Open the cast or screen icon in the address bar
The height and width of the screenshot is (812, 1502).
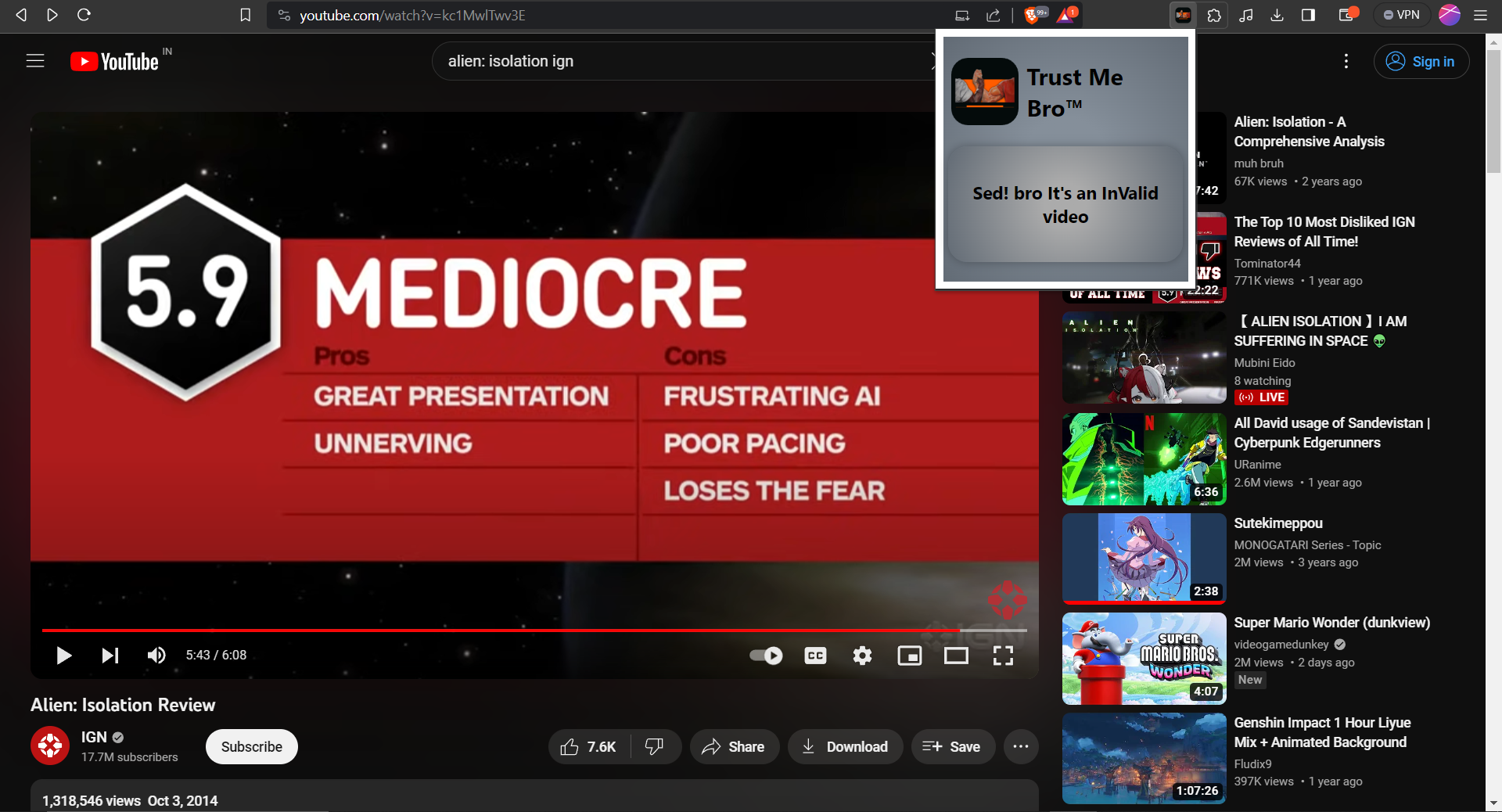pyautogui.click(x=961, y=15)
